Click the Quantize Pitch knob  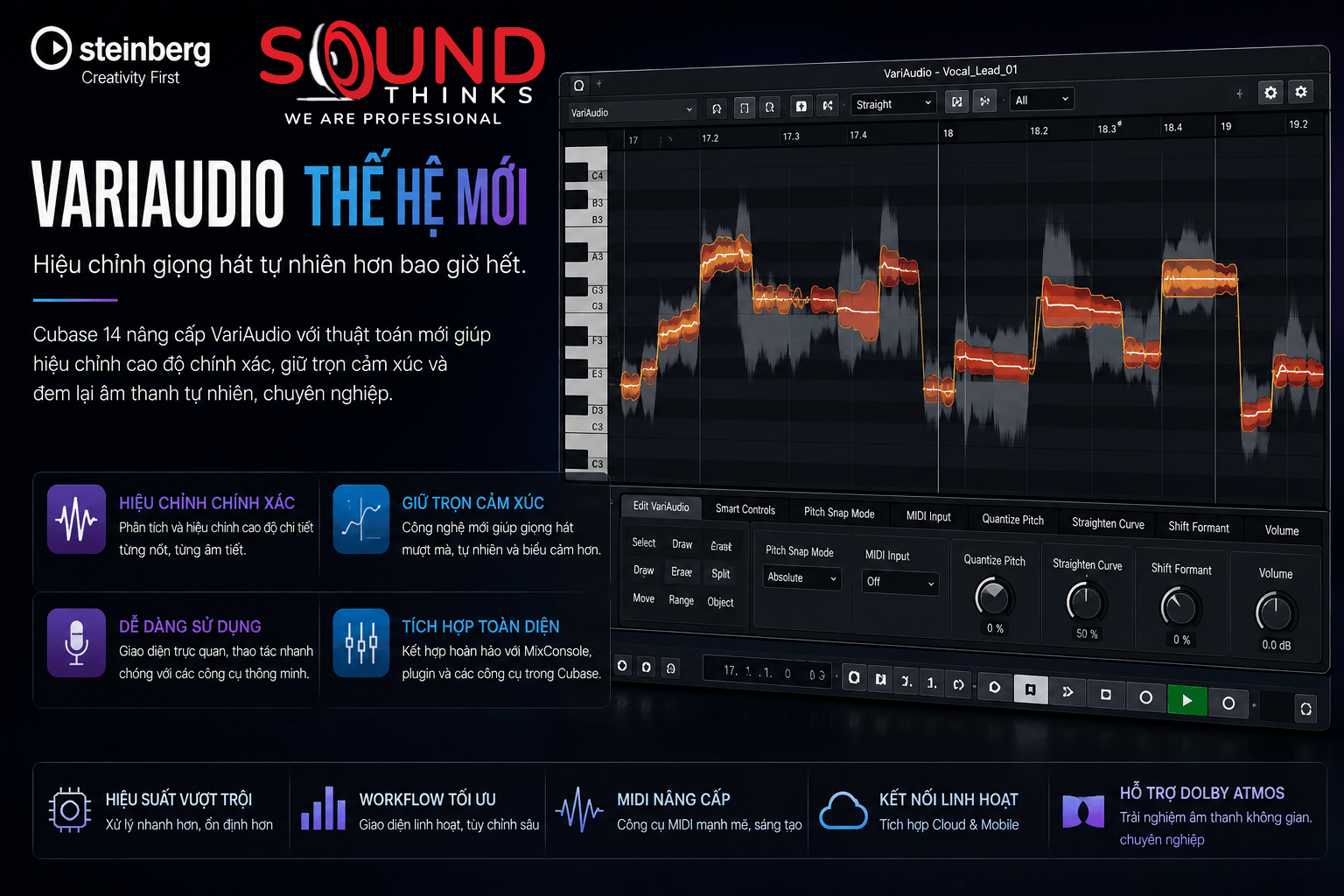pyautogui.click(x=994, y=598)
